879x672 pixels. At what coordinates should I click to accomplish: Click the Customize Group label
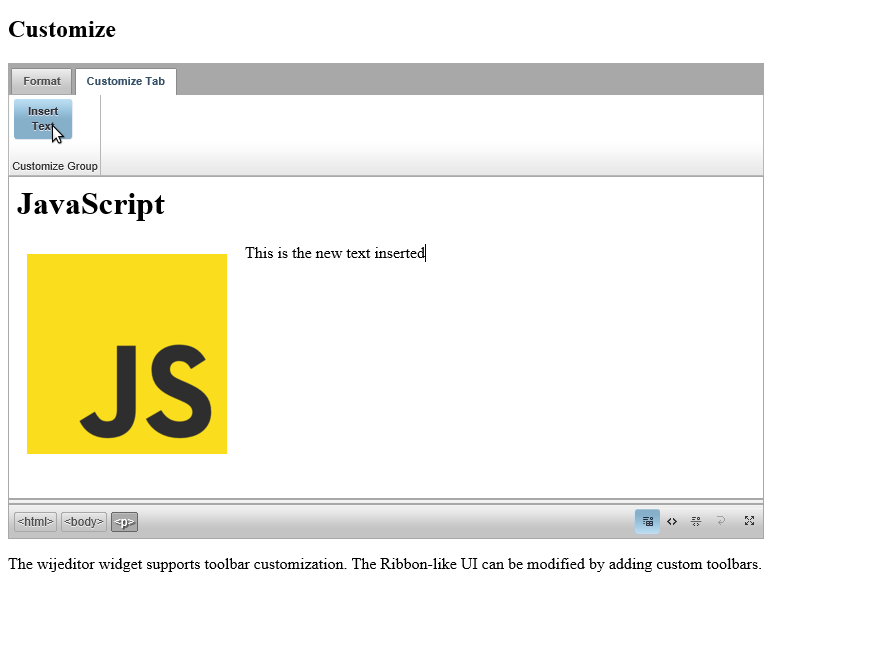[x=54, y=166]
